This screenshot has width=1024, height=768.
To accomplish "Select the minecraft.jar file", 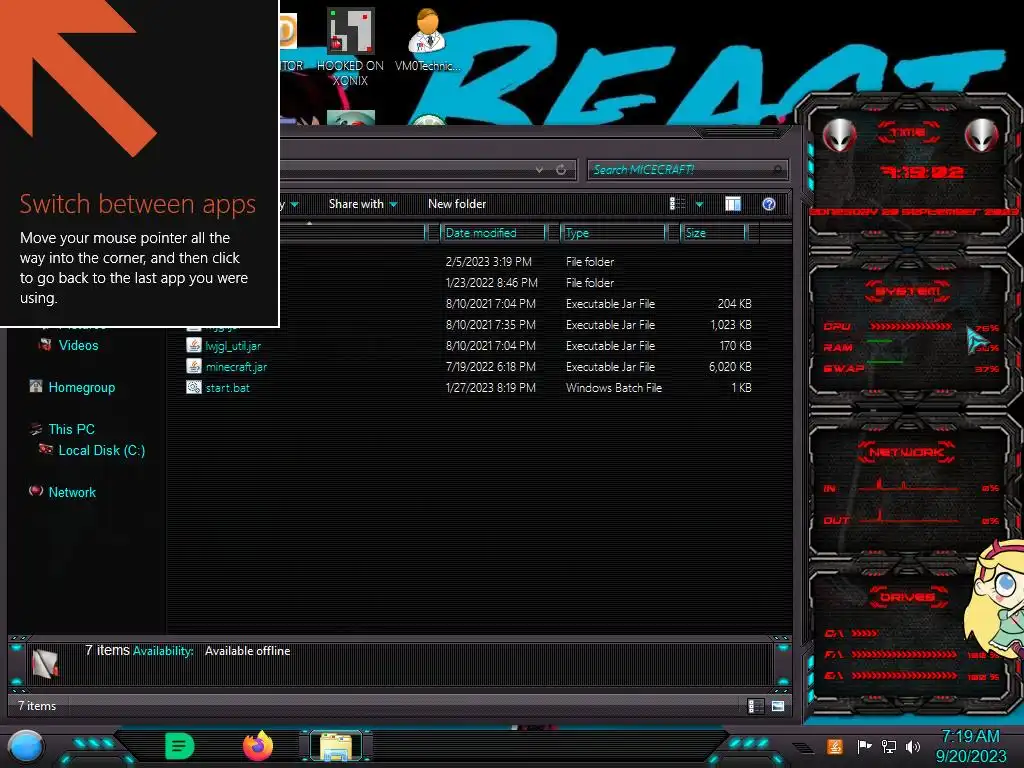I will [x=236, y=367].
